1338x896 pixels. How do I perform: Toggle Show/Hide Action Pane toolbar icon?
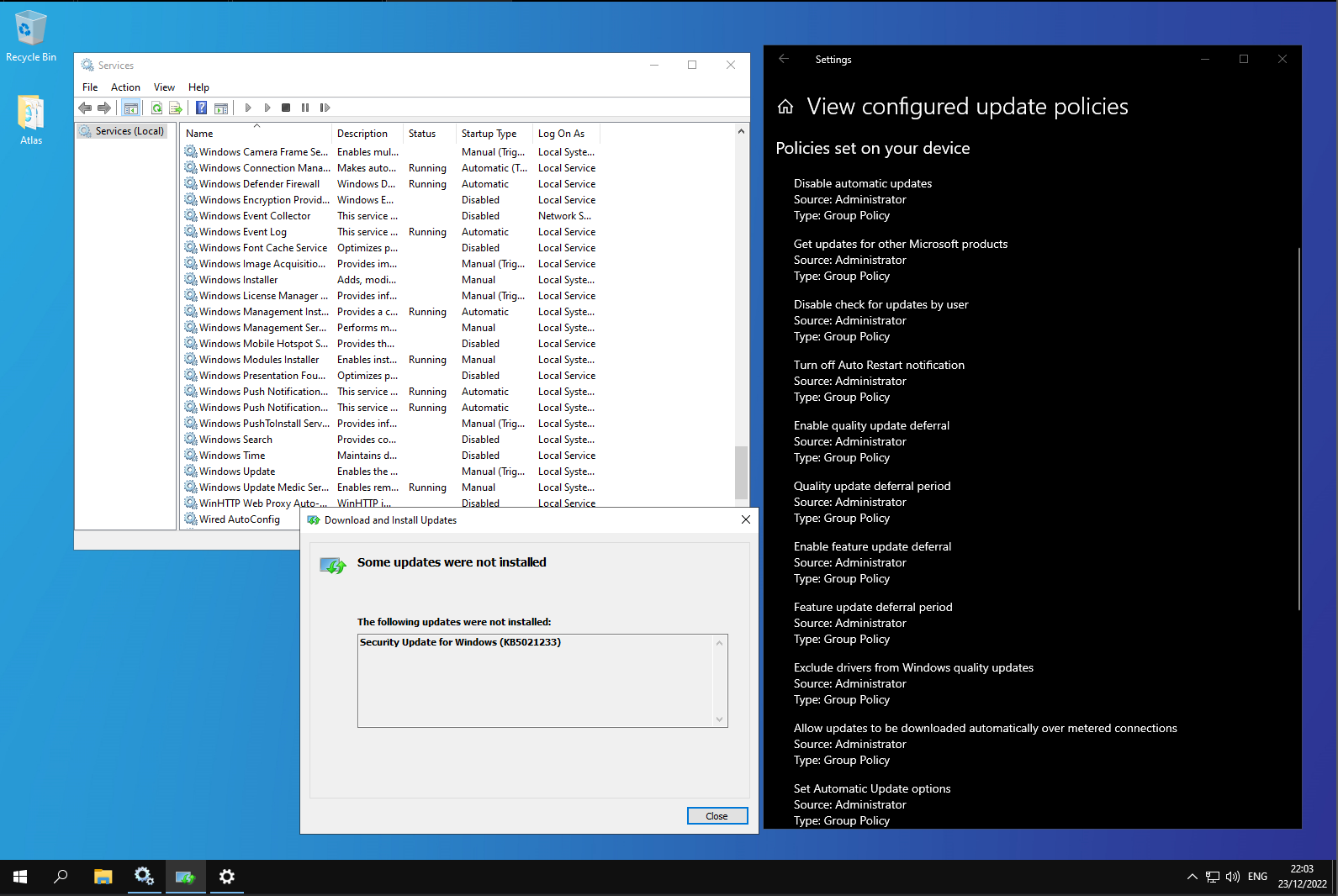[x=221, y=108]
